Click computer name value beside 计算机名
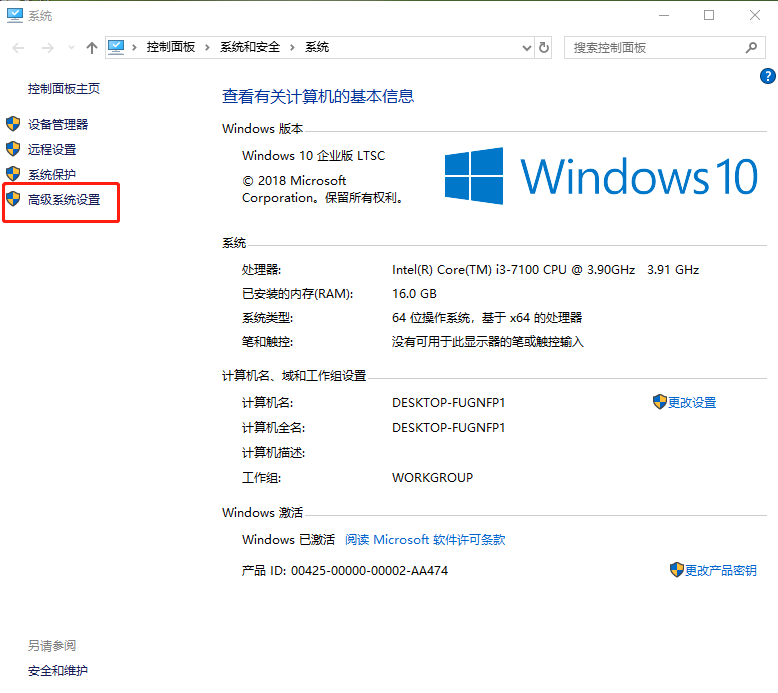Image resolution: width=778 pixels, height=693 pixels. point(449,403)
